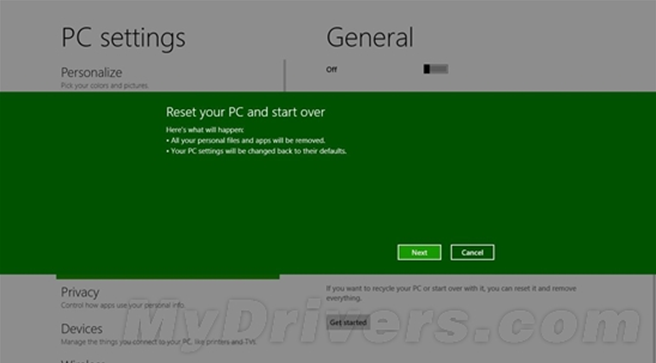The image size is (656, 363).
Task: Open the Devices settings category
Action: point(82,329)
